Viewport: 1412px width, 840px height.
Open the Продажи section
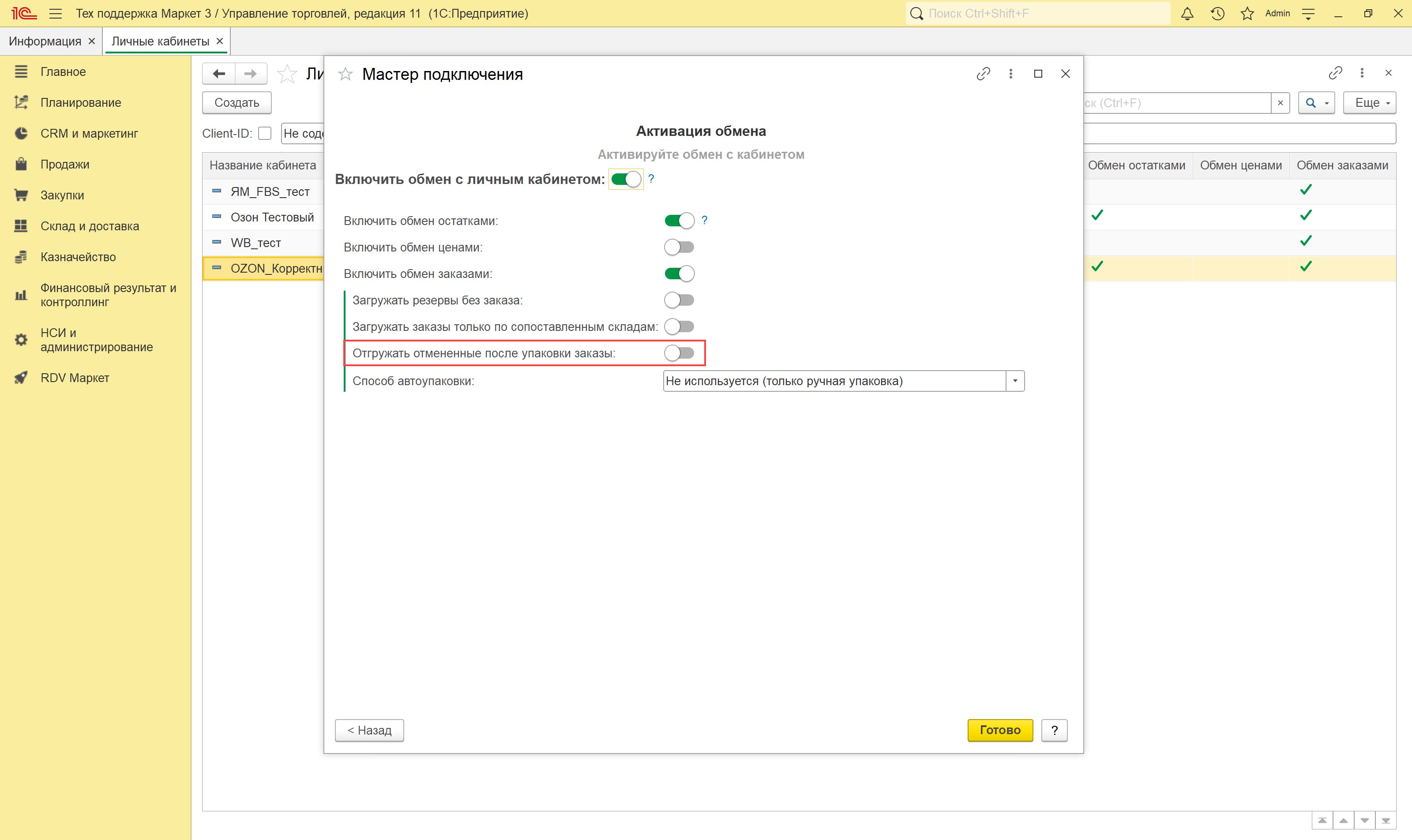click(64, 164)
